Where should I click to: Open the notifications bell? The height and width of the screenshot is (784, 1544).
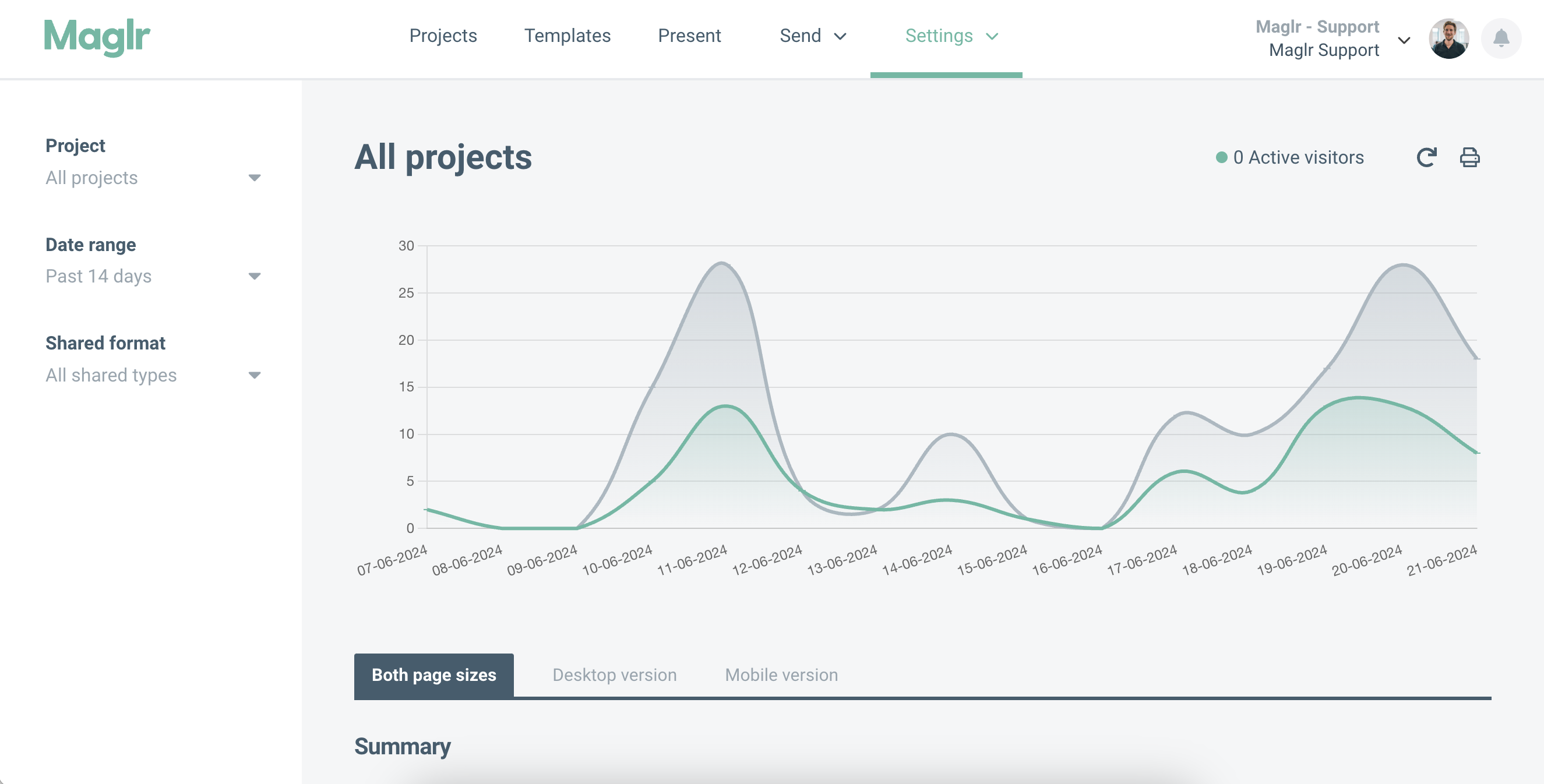(x=1501, y=39)
